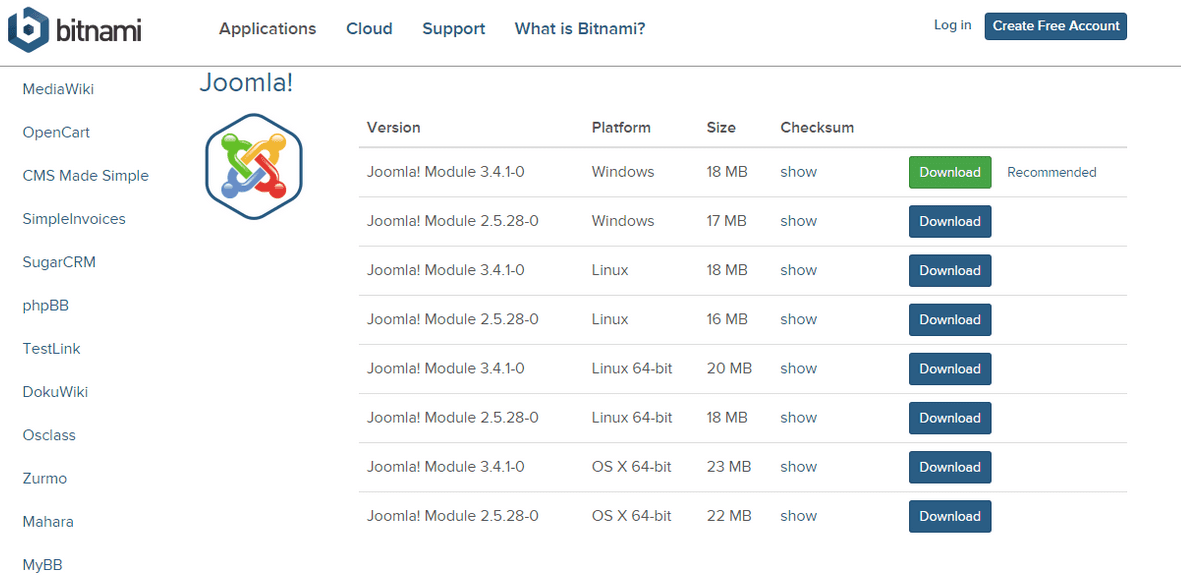The width and height of the screenshot is (1181, 585).
Task: Select Mahara in the sidebar
Action: pos(48,522)
